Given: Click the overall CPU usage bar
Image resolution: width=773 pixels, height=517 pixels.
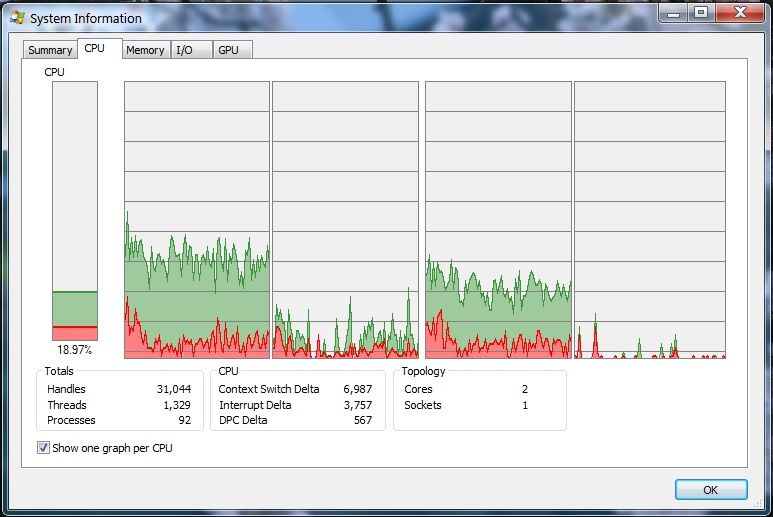Looking at the screenshot, I should point(75,211).
